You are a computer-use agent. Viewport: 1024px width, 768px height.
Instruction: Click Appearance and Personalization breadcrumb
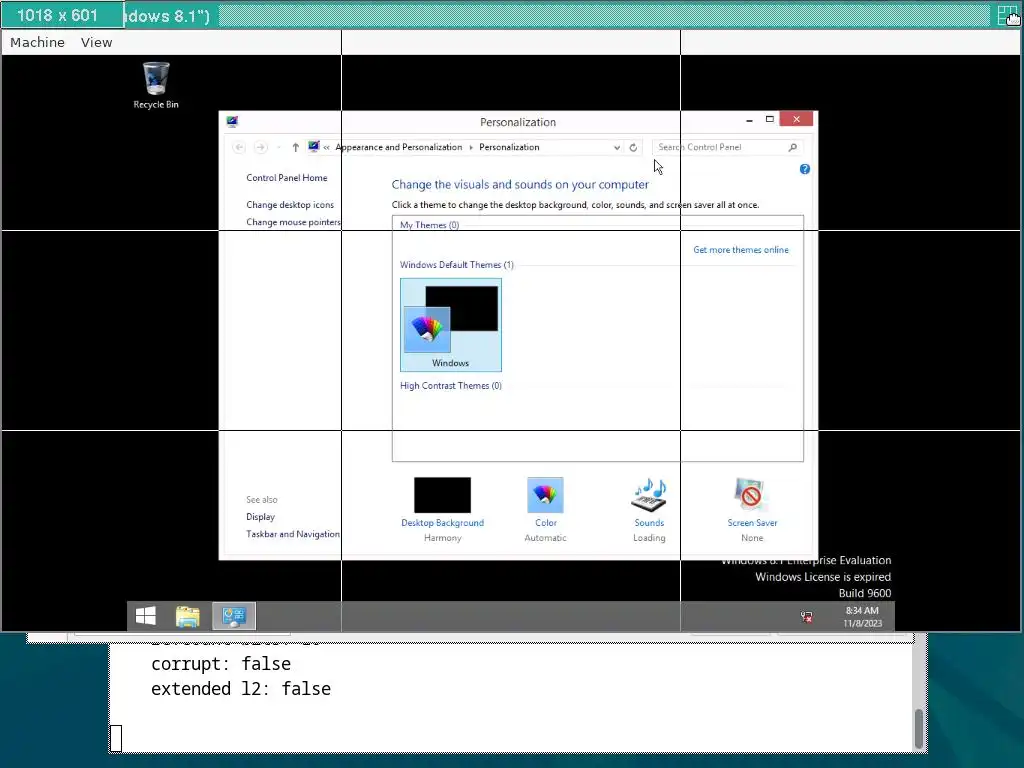[398, 148]
